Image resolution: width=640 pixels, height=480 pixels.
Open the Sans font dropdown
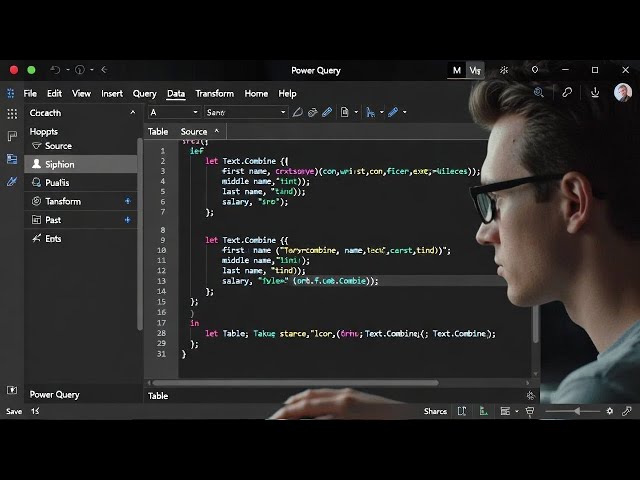(246, 112)
